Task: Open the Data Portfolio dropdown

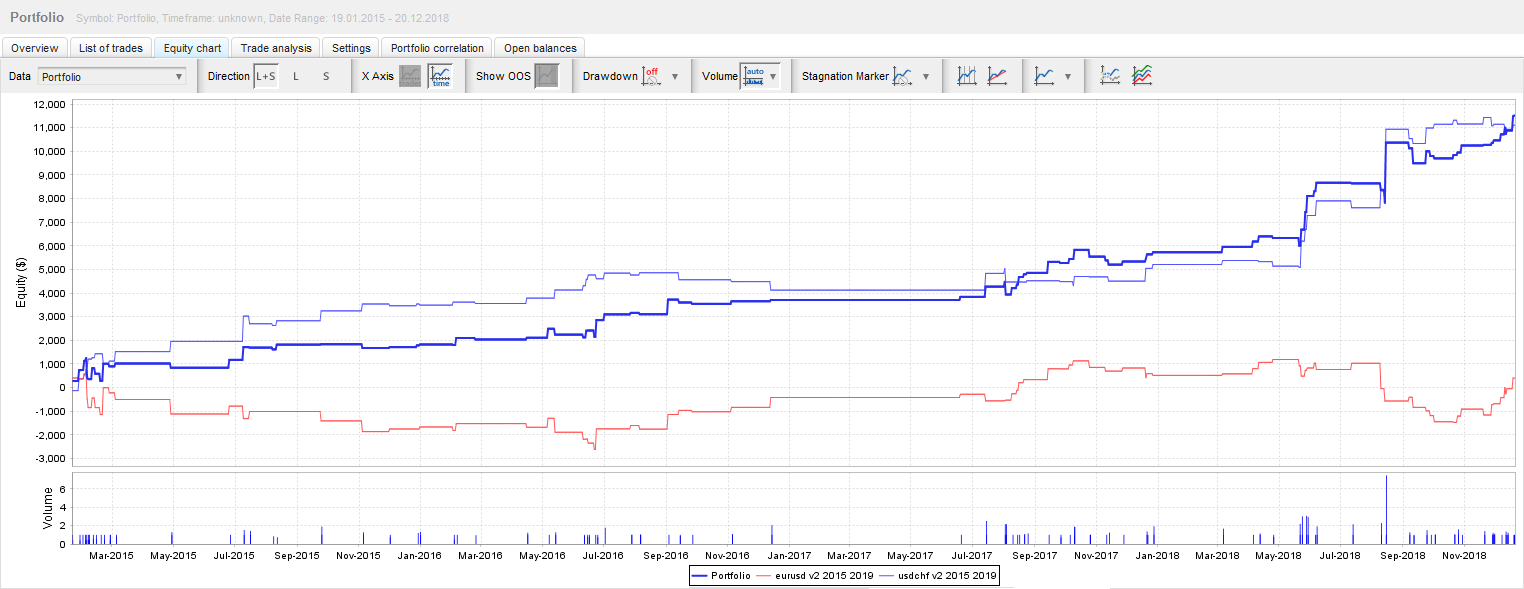Action: point(112,76)
